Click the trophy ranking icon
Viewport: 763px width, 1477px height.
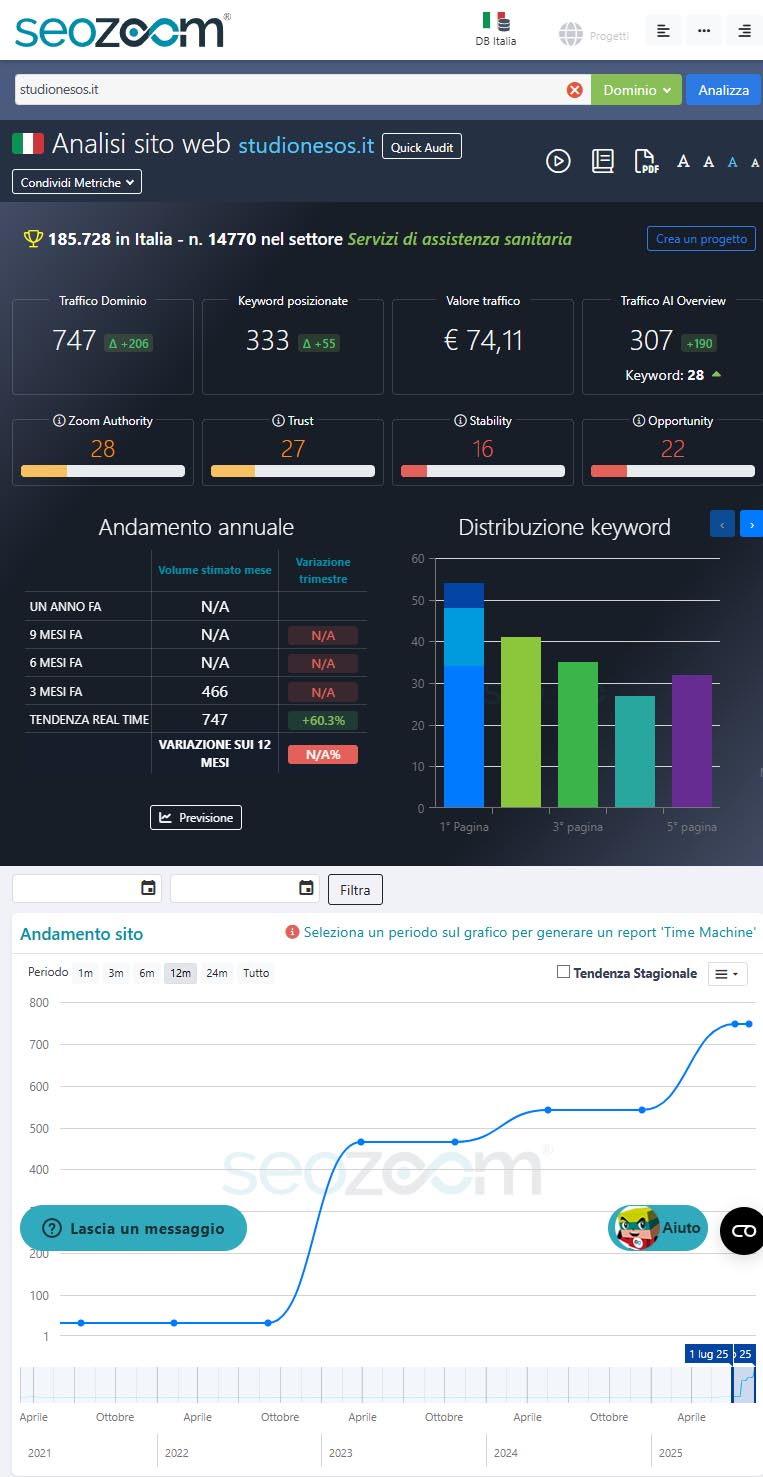pyautogui.click(x=33, y=239)
